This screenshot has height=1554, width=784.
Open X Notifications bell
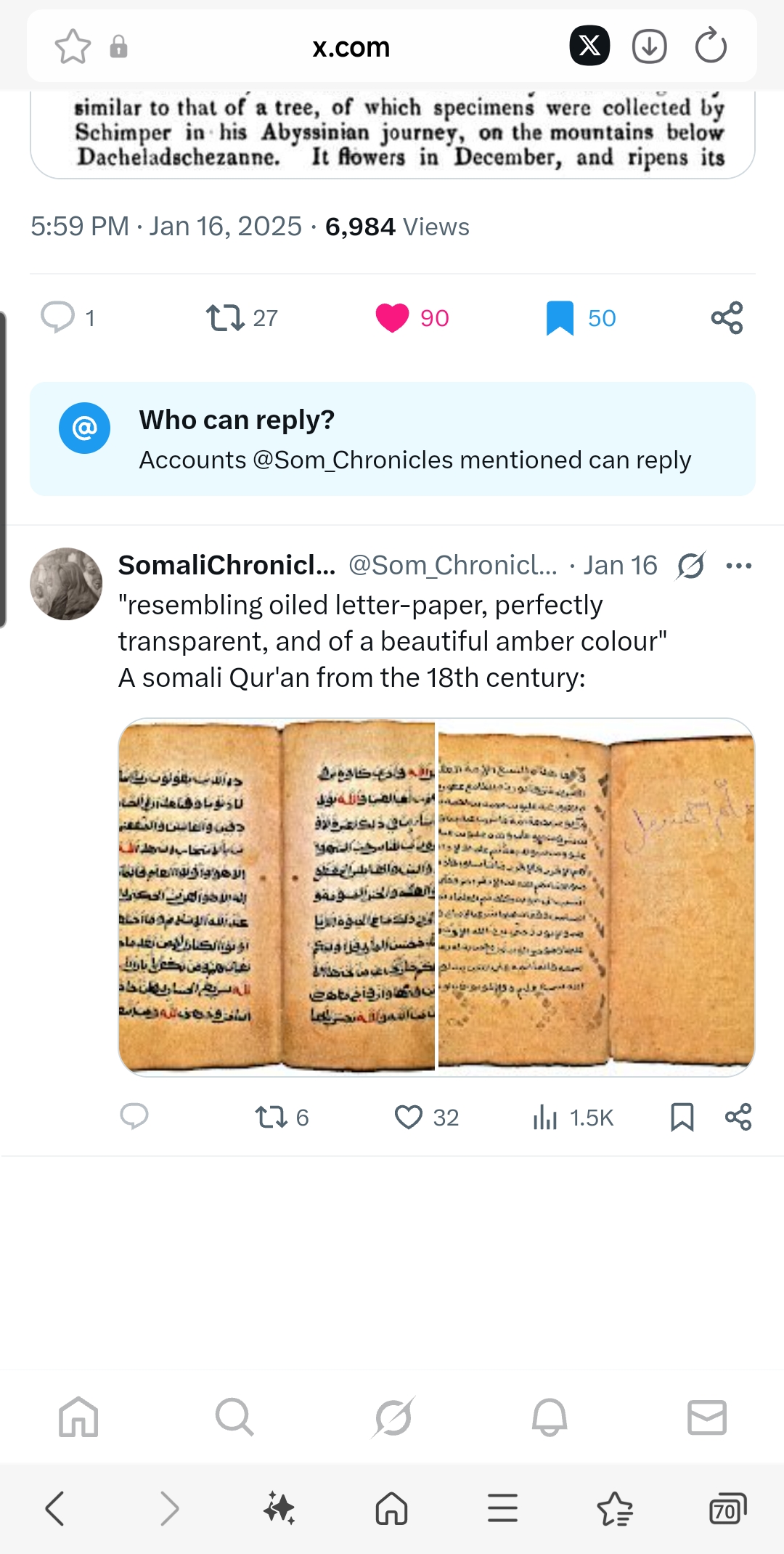[550, 1417]
